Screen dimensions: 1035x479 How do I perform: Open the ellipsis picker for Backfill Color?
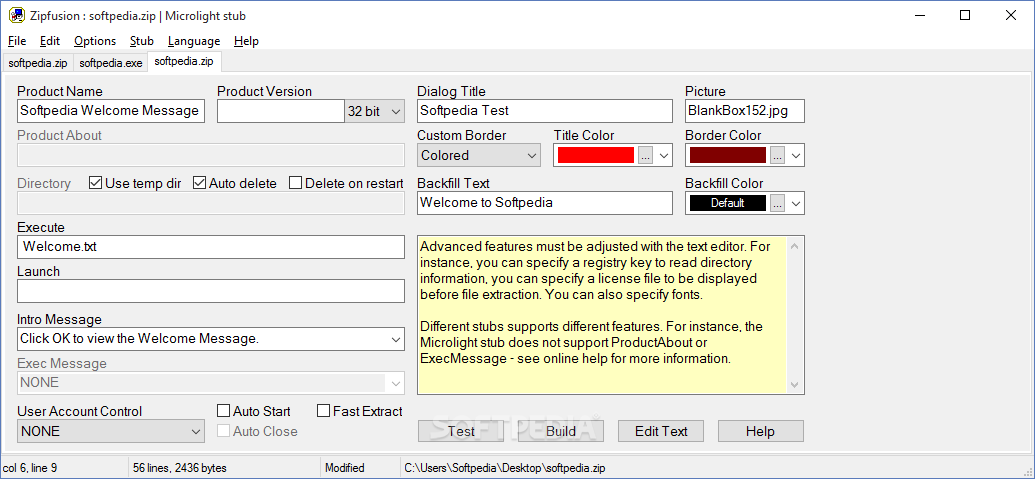point(778,203)
